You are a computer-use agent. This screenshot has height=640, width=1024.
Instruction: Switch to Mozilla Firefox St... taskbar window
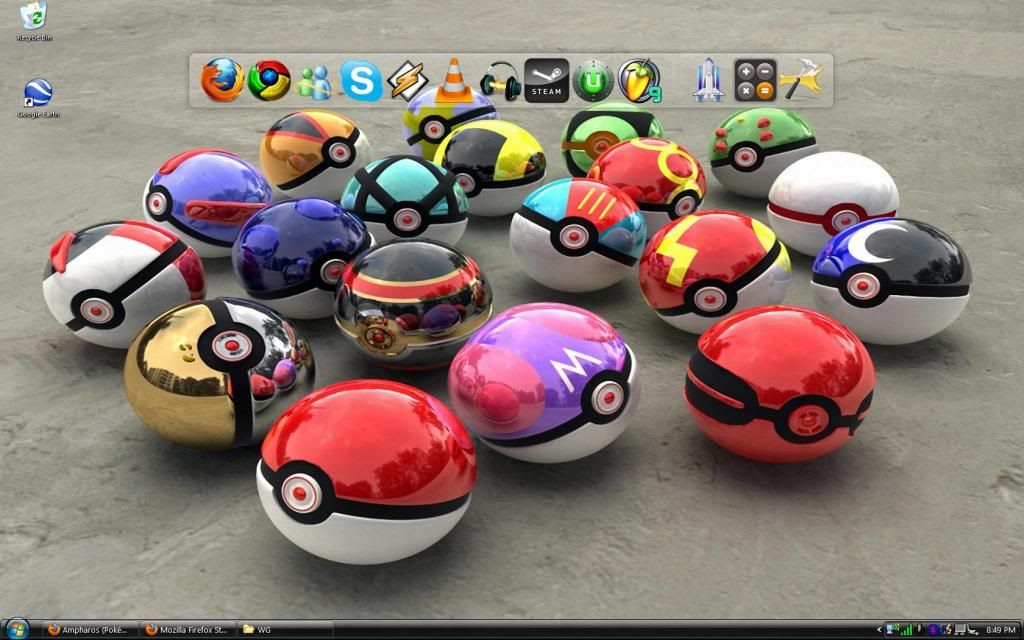click(189, 630)
